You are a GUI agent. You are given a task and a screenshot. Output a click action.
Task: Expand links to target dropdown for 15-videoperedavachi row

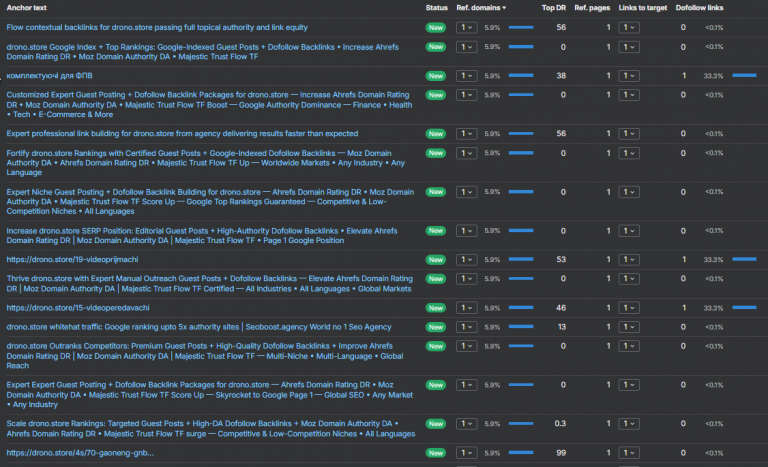(629, 308)
